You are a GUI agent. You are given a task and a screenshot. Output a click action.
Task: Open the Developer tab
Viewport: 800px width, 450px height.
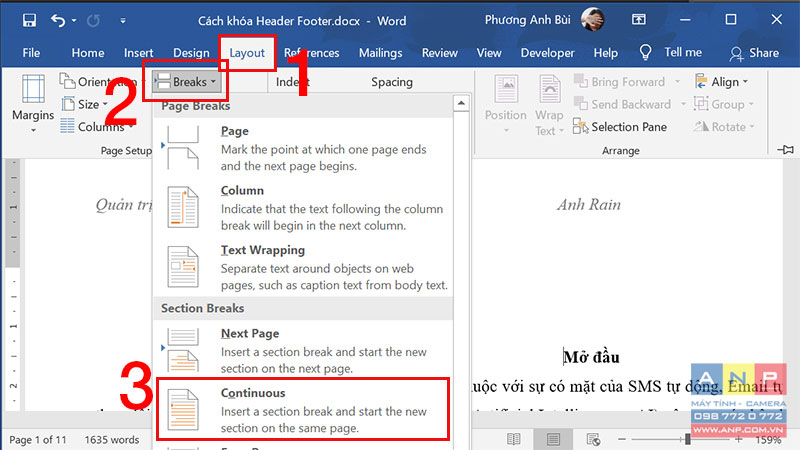547,53
